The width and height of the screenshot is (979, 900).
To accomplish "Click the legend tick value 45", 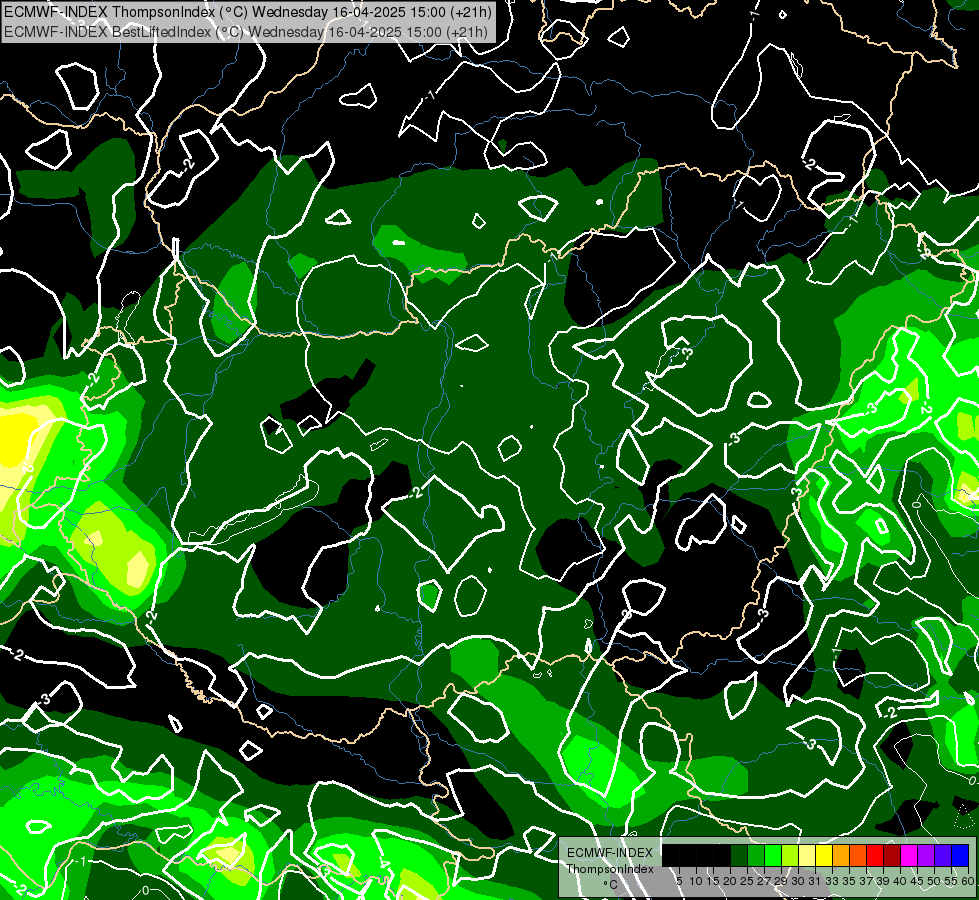I will click(917, 881).
